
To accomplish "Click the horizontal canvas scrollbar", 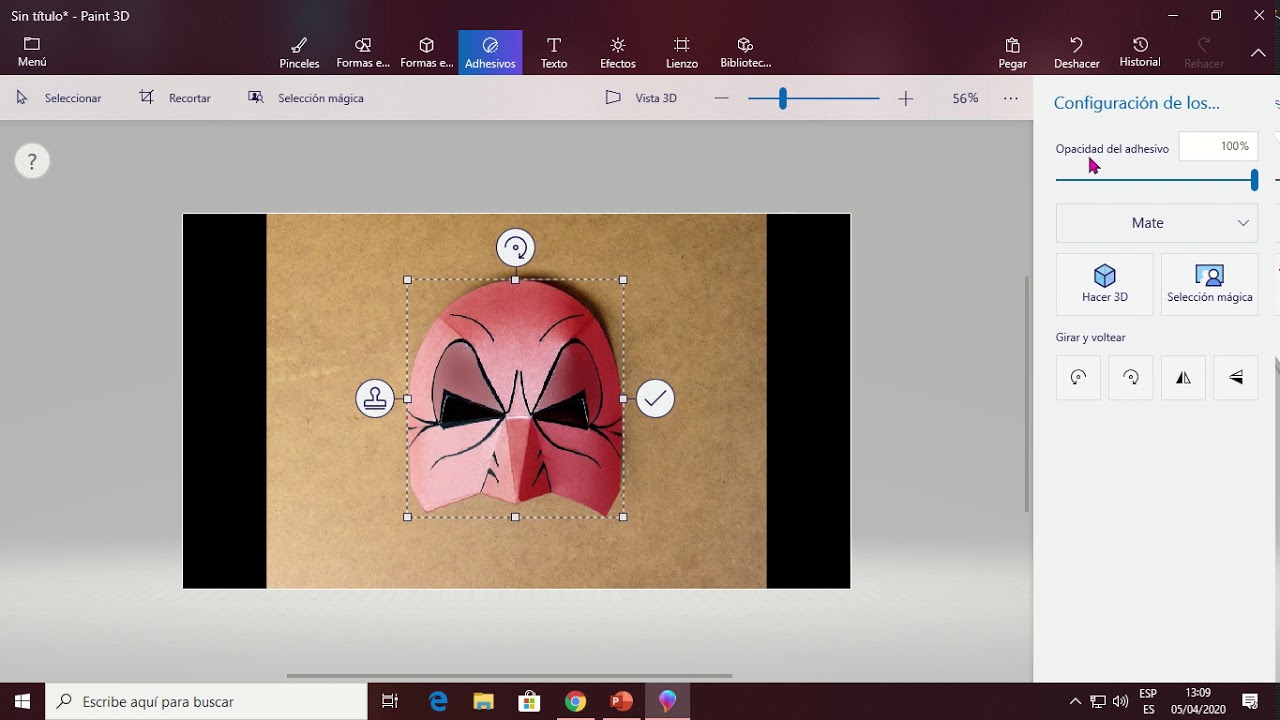I will (509, 676).
